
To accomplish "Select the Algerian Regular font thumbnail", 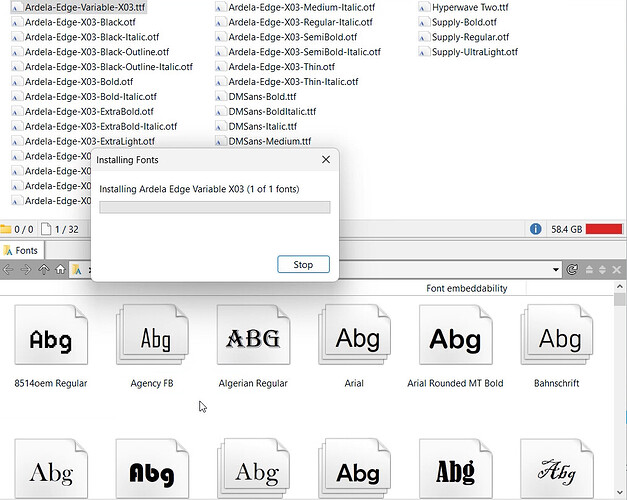I will tap(254, 334).
